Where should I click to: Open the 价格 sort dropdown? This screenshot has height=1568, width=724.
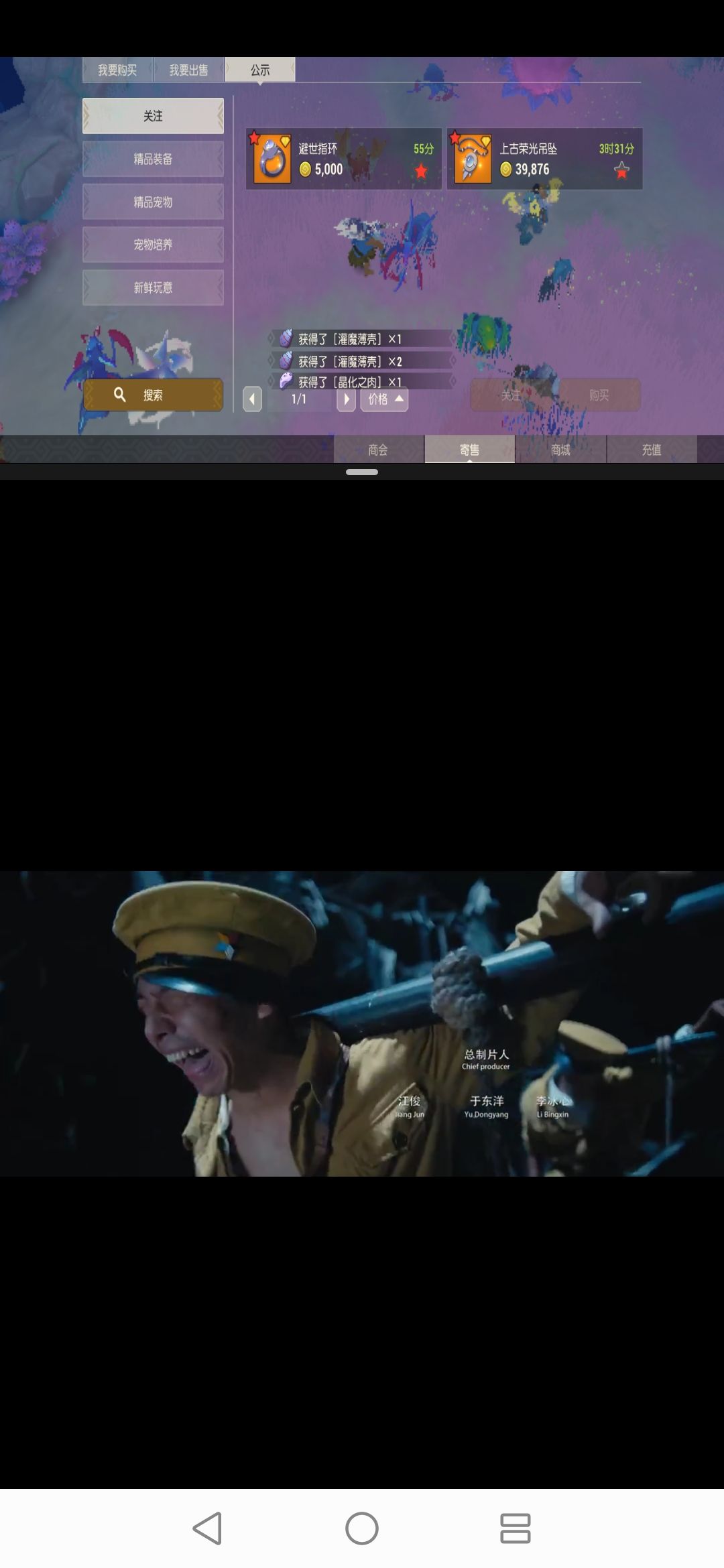click(x=384, y=399)
